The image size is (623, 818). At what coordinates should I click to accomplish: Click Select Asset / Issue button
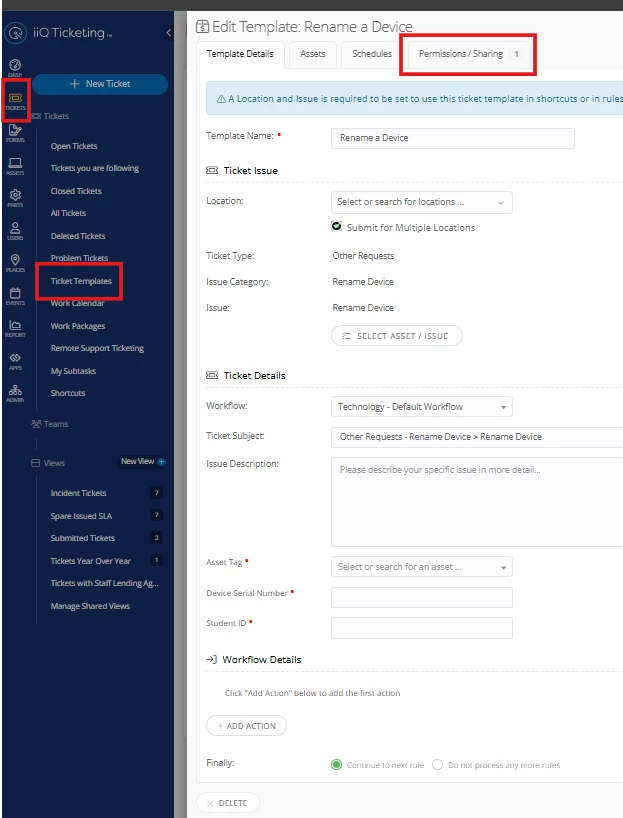pos(397,336)
